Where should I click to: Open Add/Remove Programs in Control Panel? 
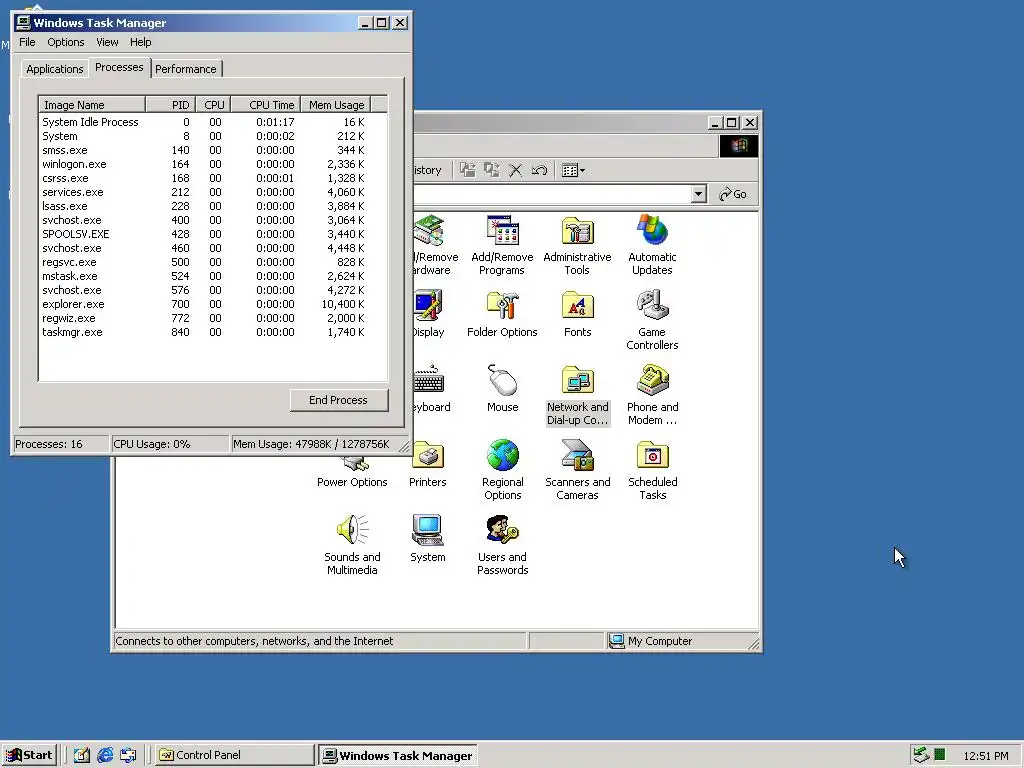(x=502, y=245)
